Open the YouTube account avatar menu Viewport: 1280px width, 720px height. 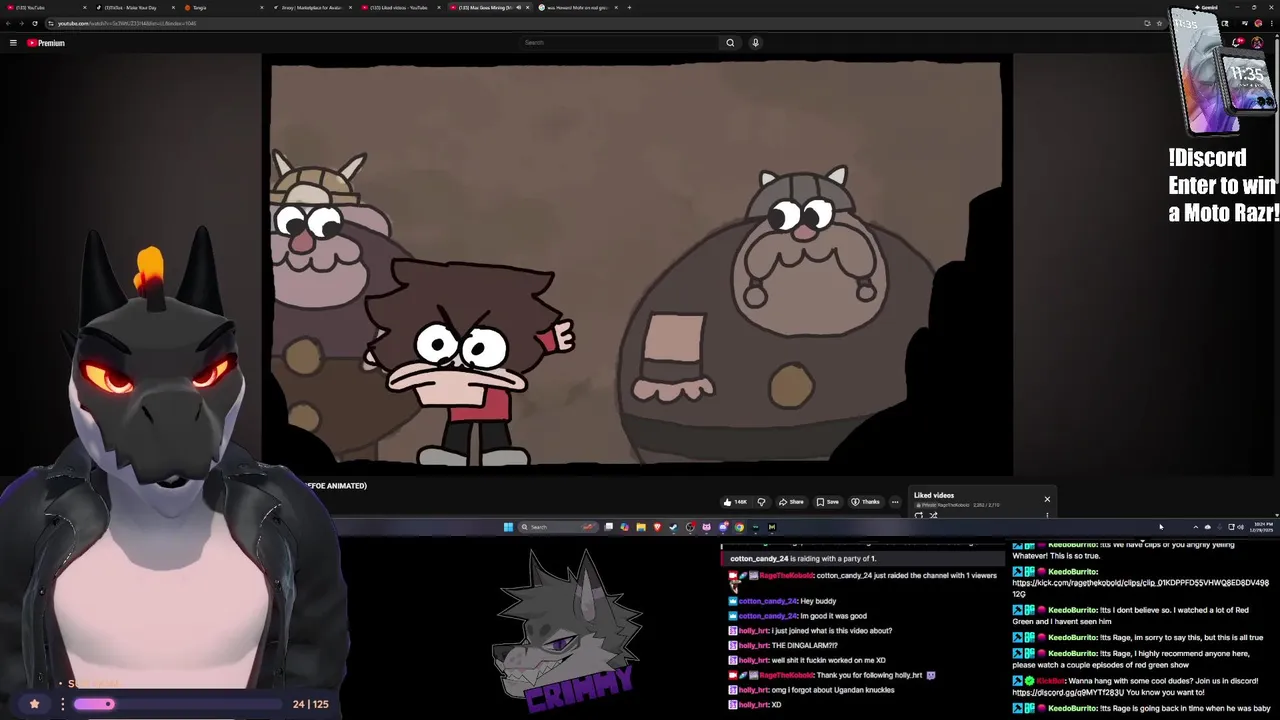[1257, 42]
